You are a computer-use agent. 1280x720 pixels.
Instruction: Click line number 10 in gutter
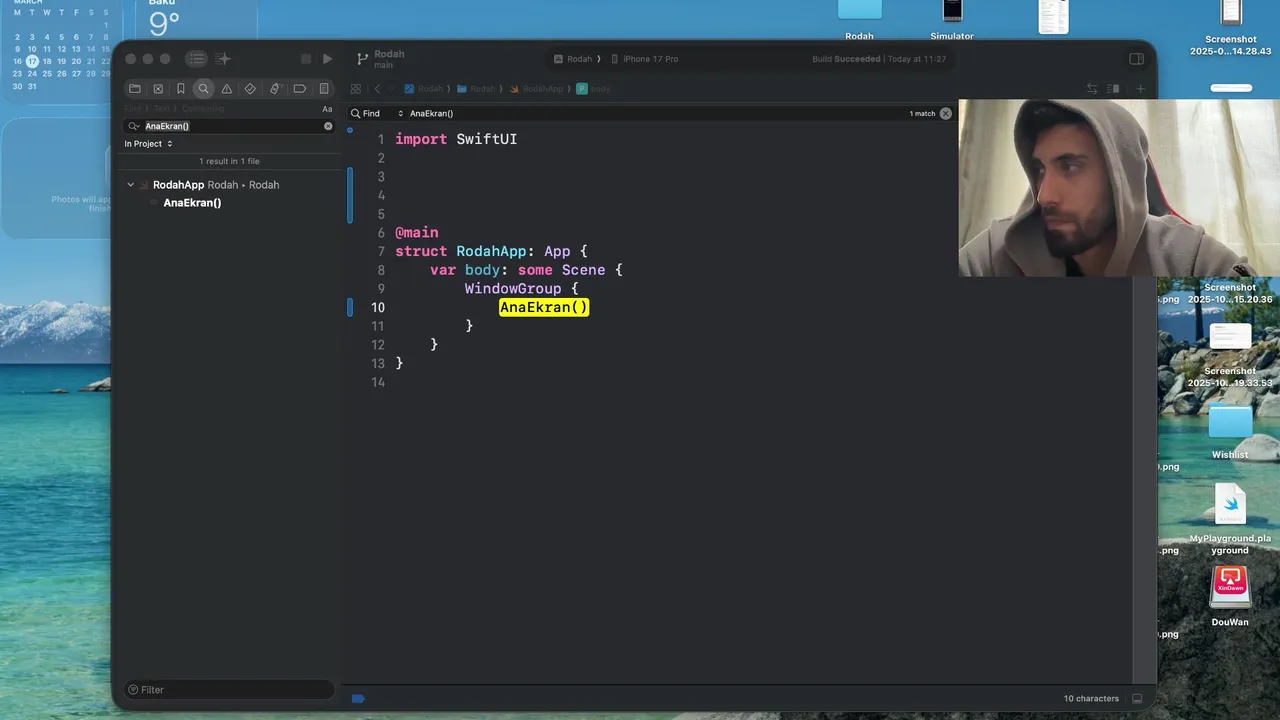[378, 307]
